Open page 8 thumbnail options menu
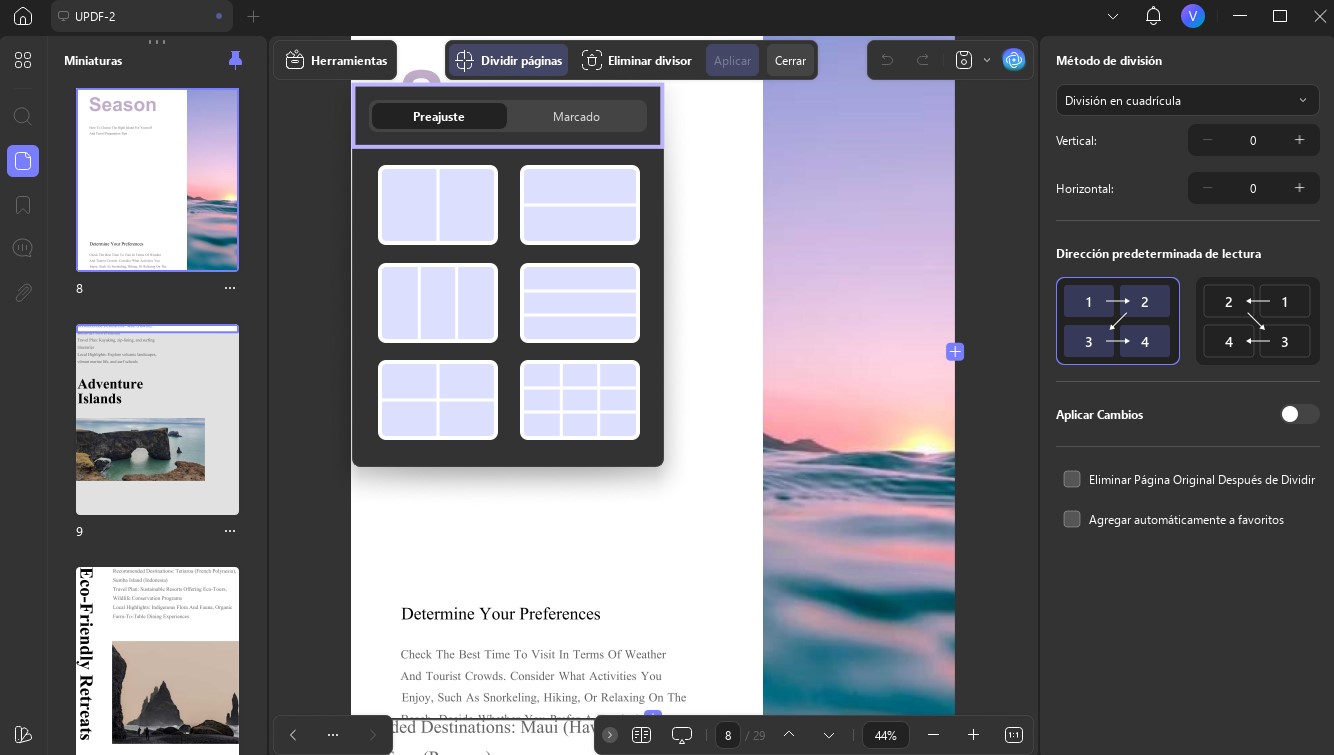 coord(230,288)
